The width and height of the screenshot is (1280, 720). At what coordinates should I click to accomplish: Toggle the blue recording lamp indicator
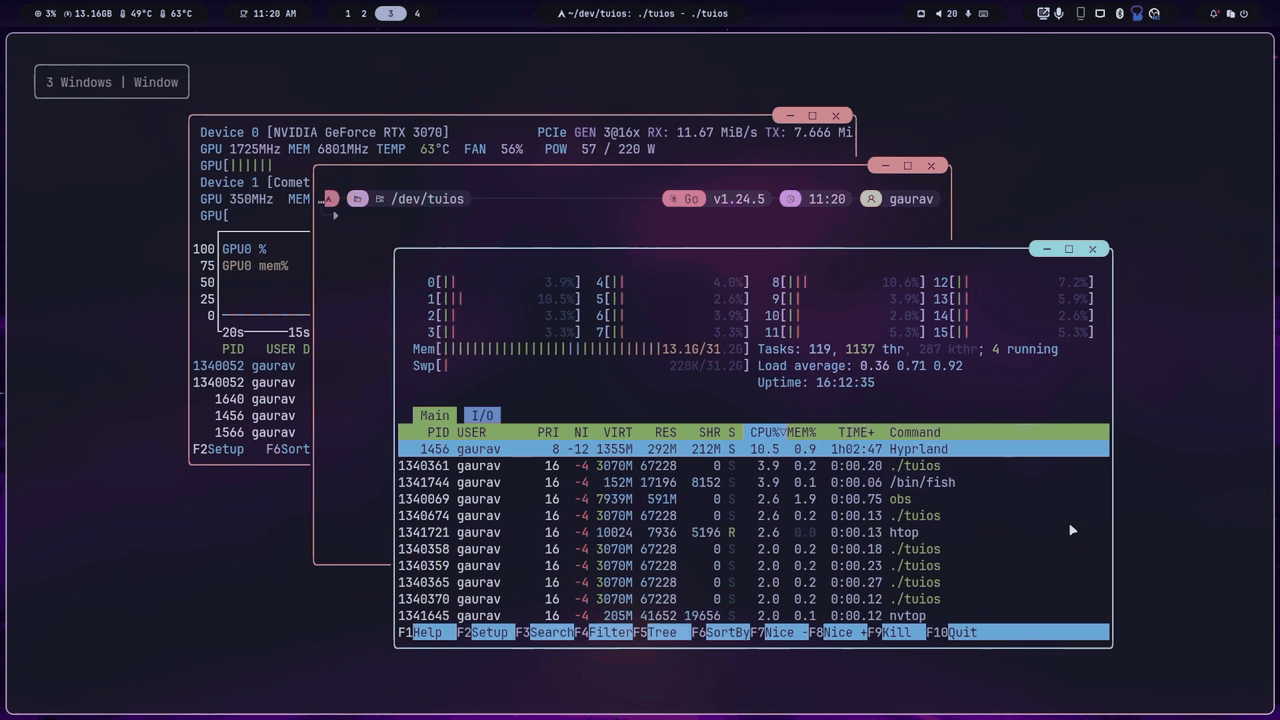coord(1136,14)
